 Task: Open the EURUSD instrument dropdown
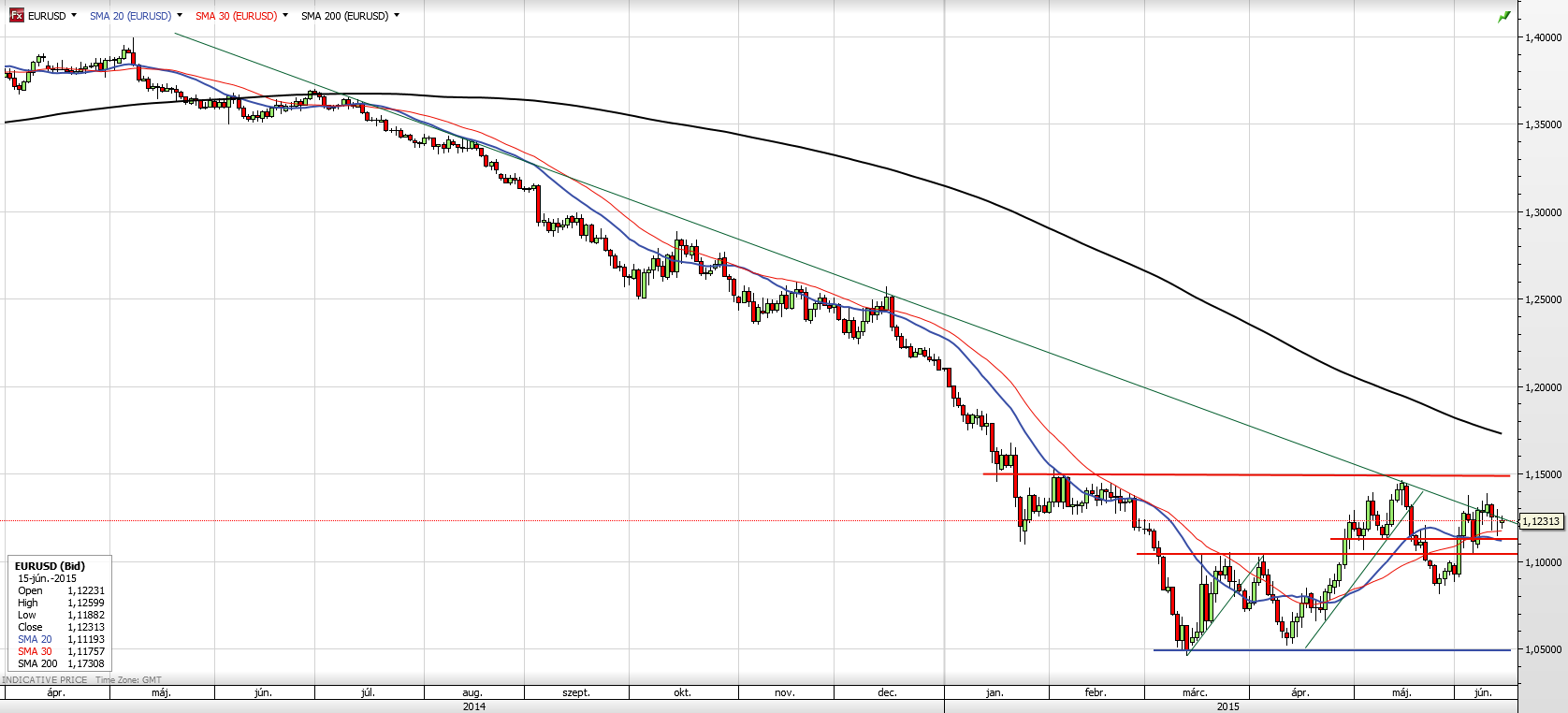pyautogui.click(x=74, y=15)
